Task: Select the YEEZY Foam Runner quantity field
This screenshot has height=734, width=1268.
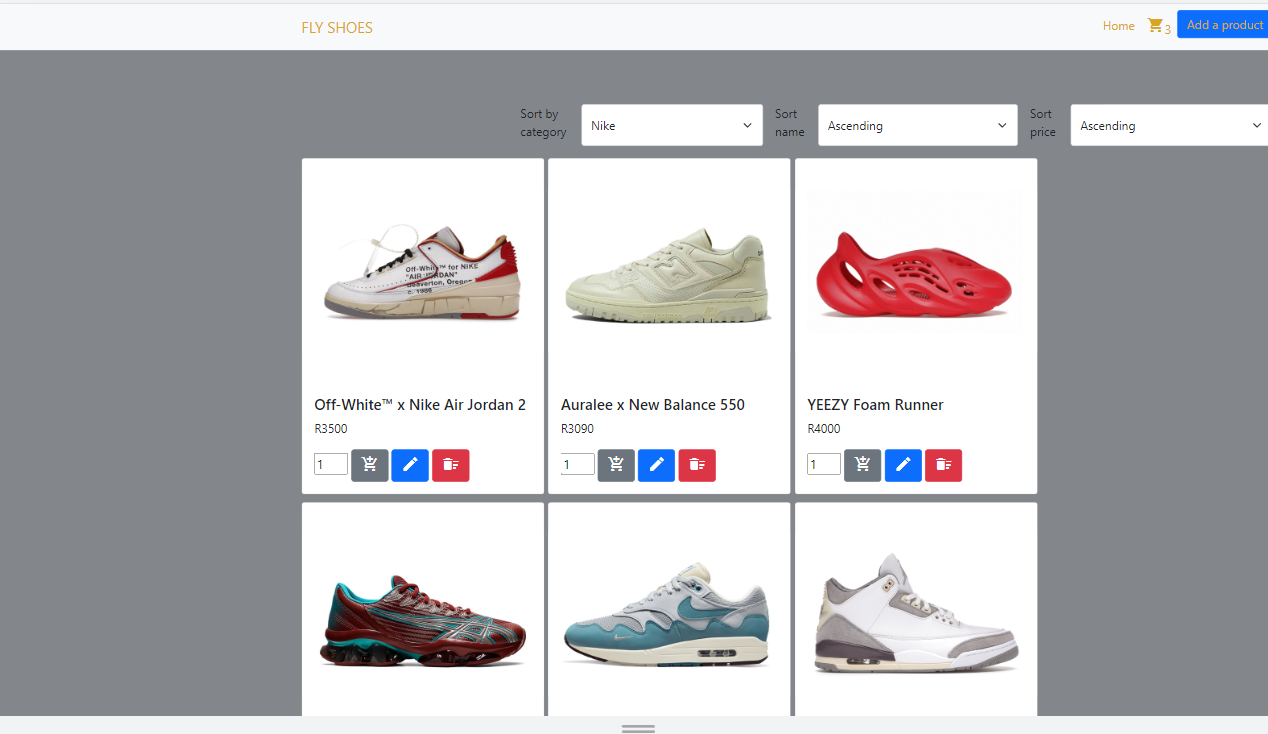Action: [x=823, y=464]
